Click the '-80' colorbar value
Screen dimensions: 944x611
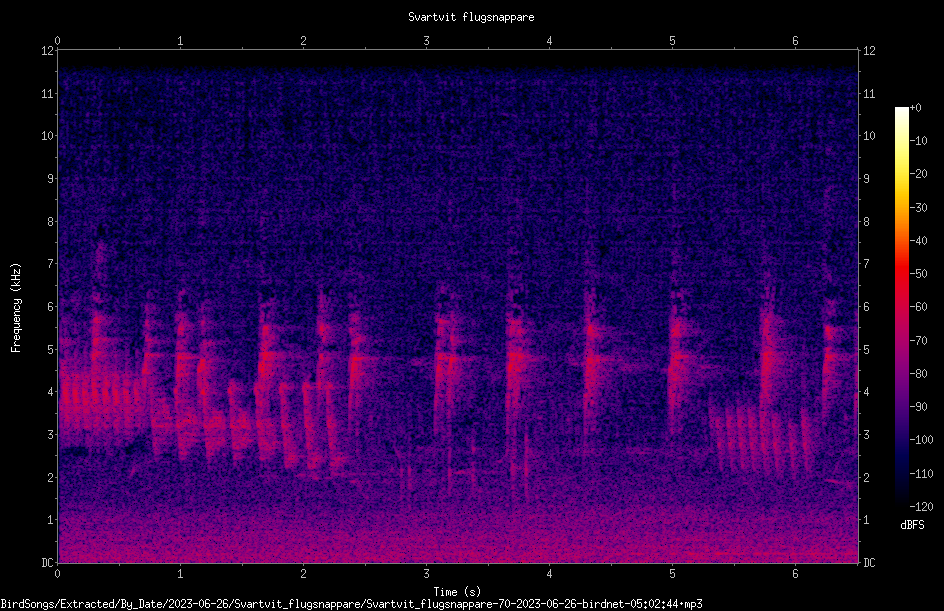pyautogui.click(x=918, y=374)
